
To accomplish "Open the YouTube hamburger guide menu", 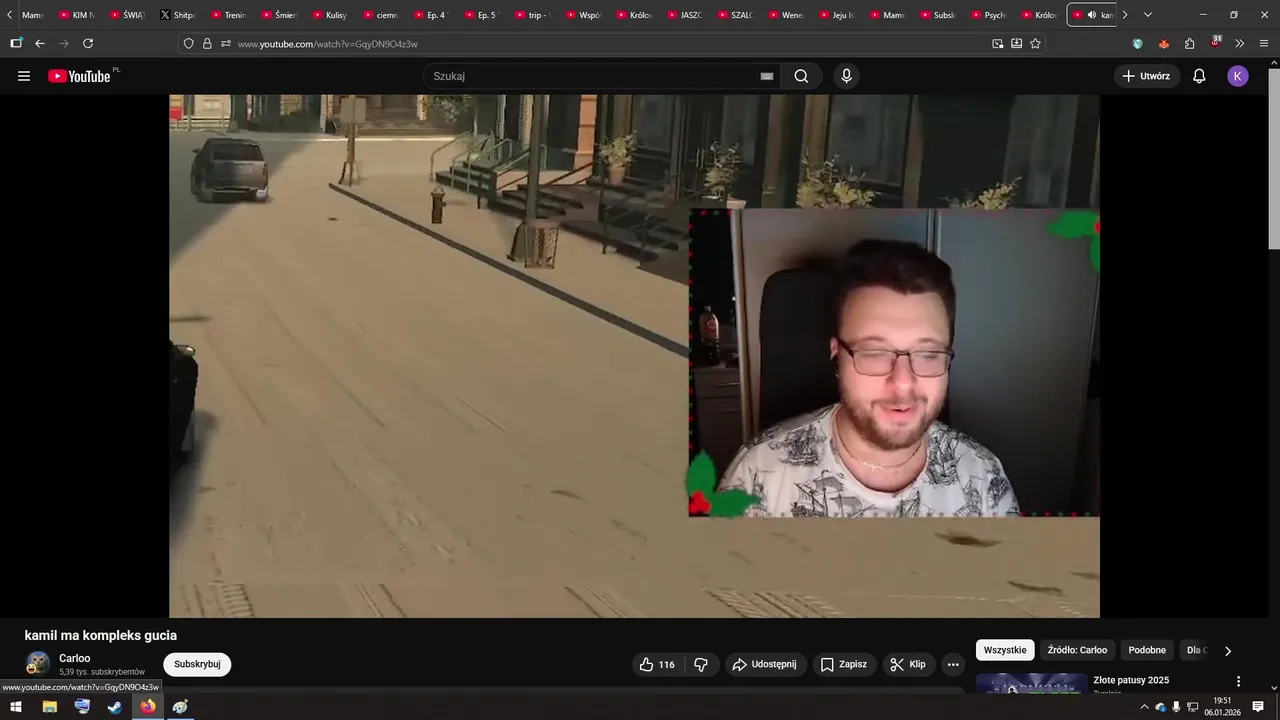I will (24, 76).
